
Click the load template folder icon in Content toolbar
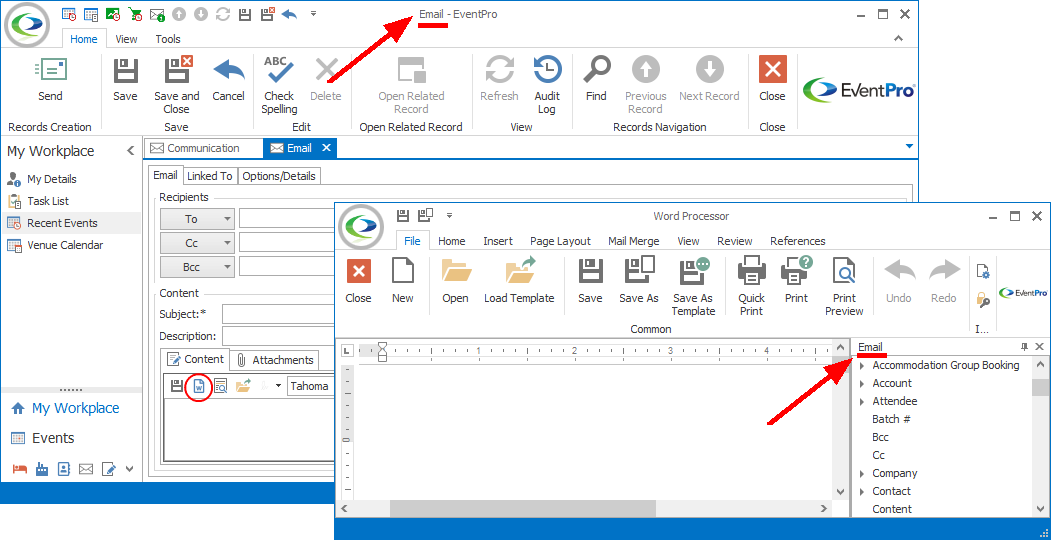pos(243,386)
